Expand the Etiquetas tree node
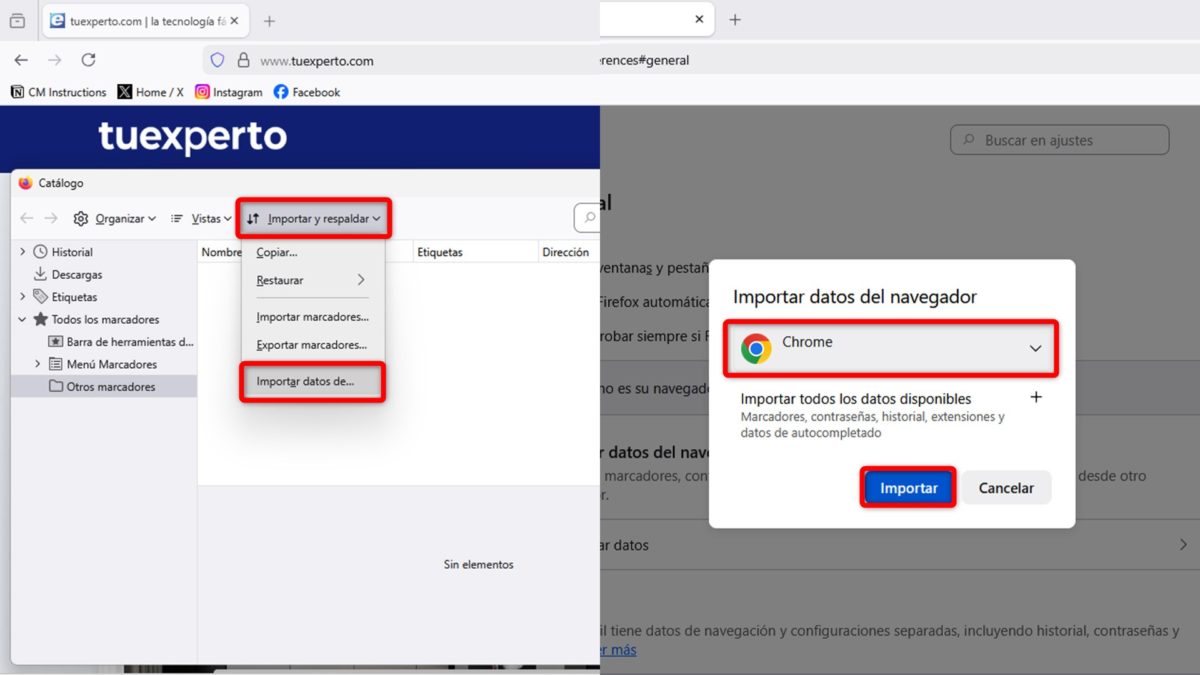Image resolution: width=1200 pixels, height=675 pixels. tap(23, 296)
